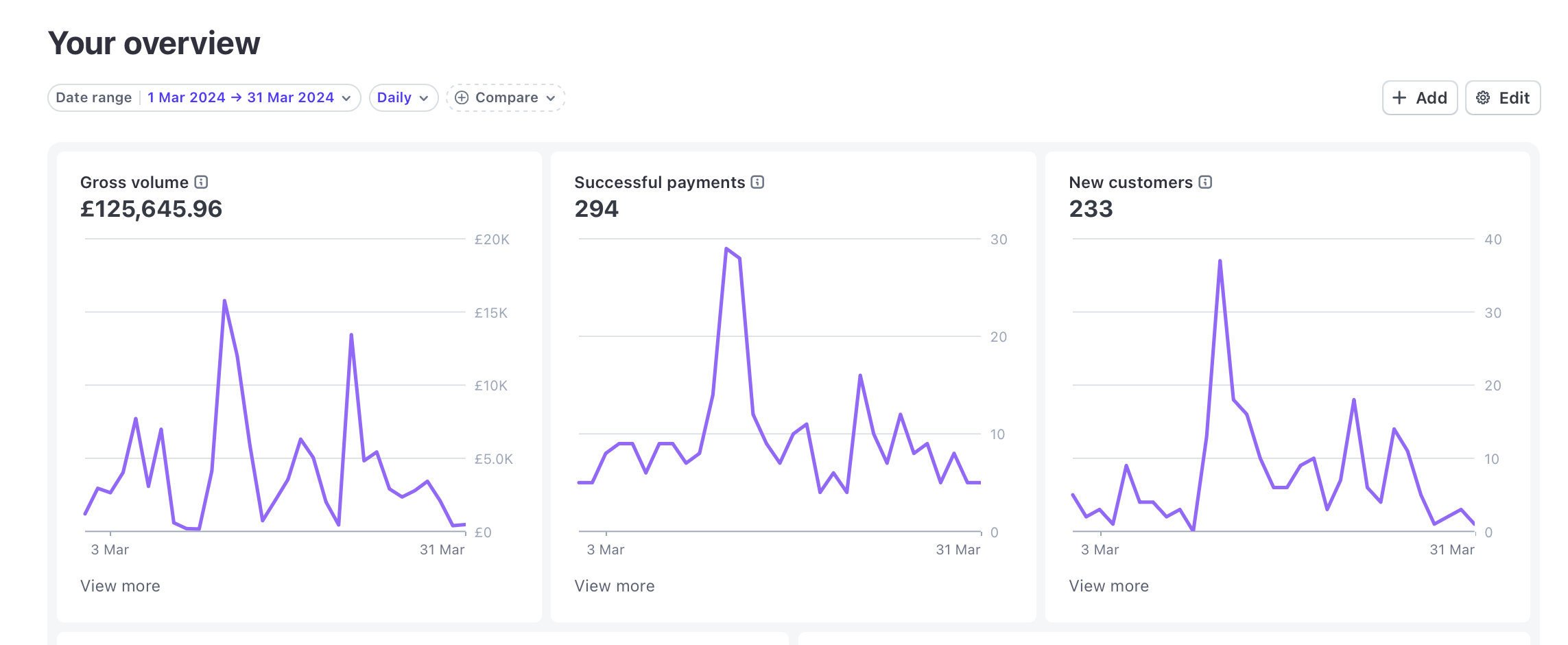Click the 1 Mar 2024 start date
This screenshot has width=1568, height=645.
pos(186,97)
